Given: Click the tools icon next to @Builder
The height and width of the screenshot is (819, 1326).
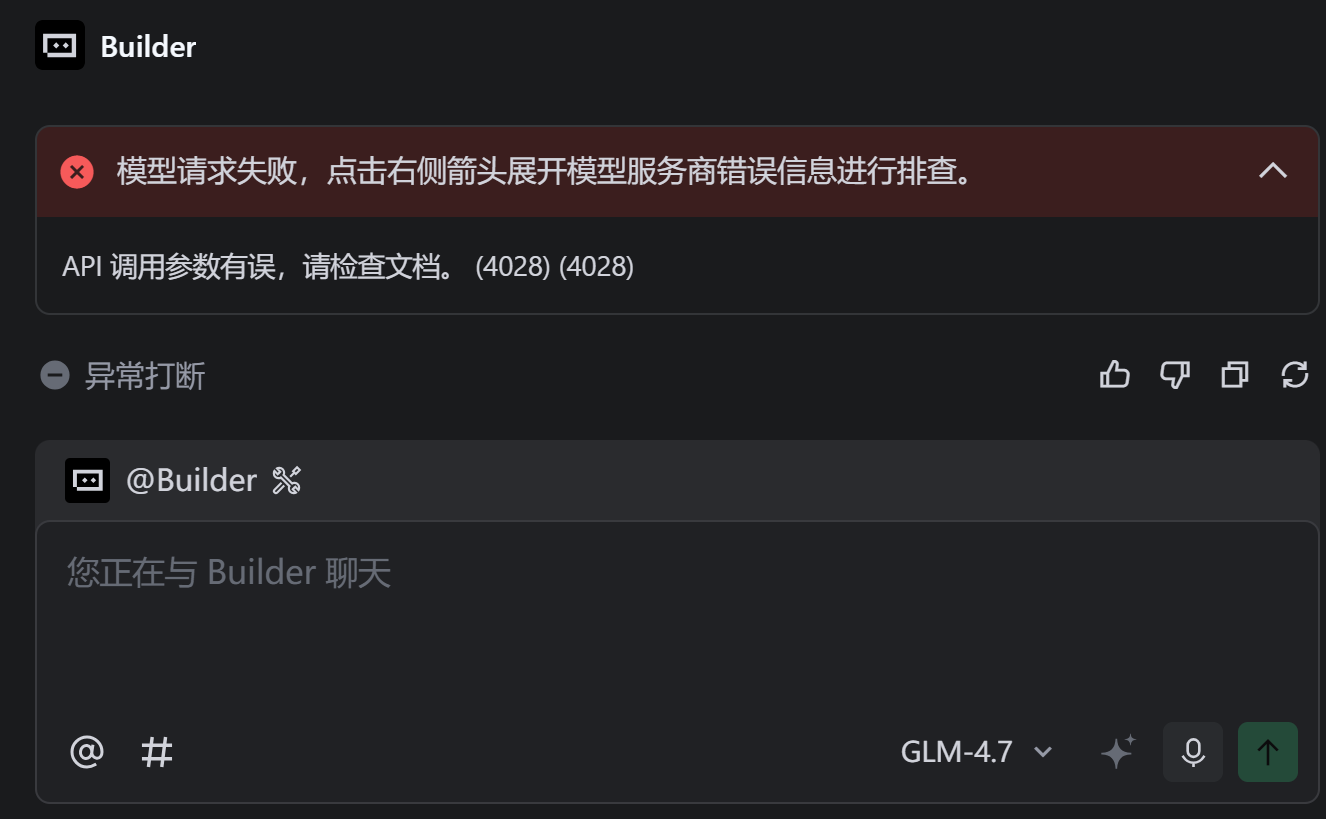Looking at the screenshot, I should [x=286, y=481].
